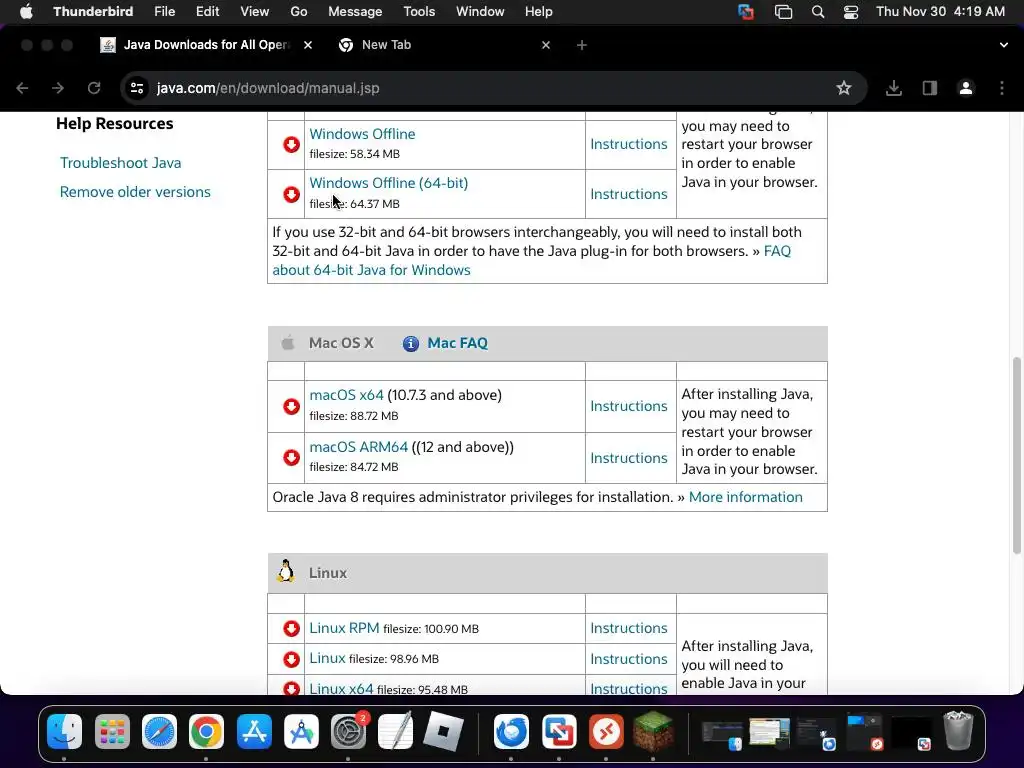Toggle the Chrome side panel icon
Image resolution: width=1024 pixels, height=768 pixels.
click(930, 88)
